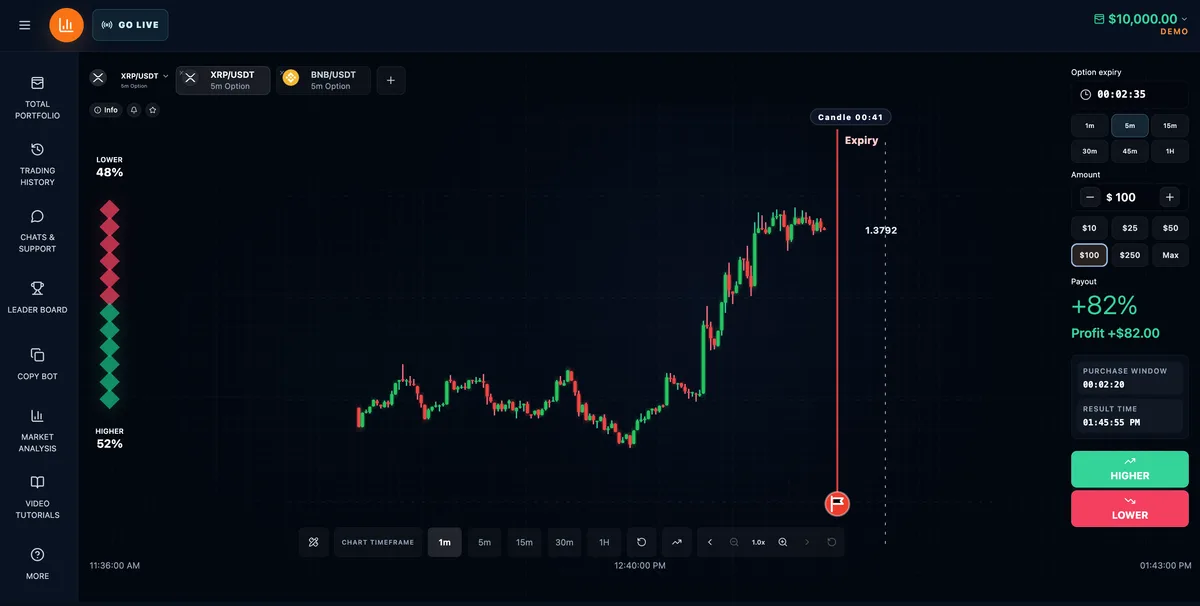Open the More help menu
This screenshot has height=606, width=1200.
(37, 564)
